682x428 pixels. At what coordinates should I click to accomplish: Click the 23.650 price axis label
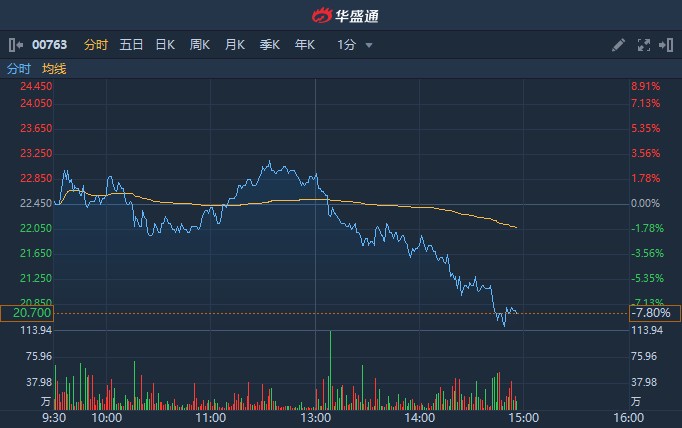[36, 128]
